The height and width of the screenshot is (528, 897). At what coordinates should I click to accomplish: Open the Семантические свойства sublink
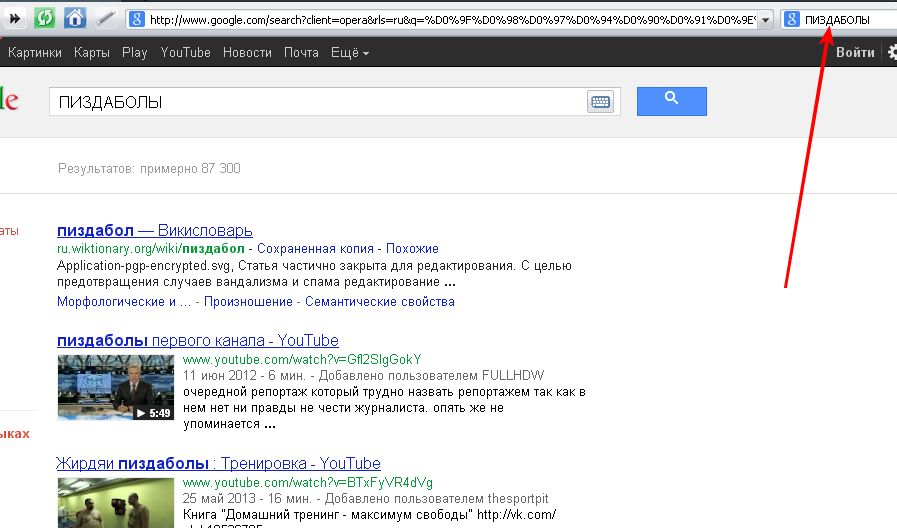point(380,301)
